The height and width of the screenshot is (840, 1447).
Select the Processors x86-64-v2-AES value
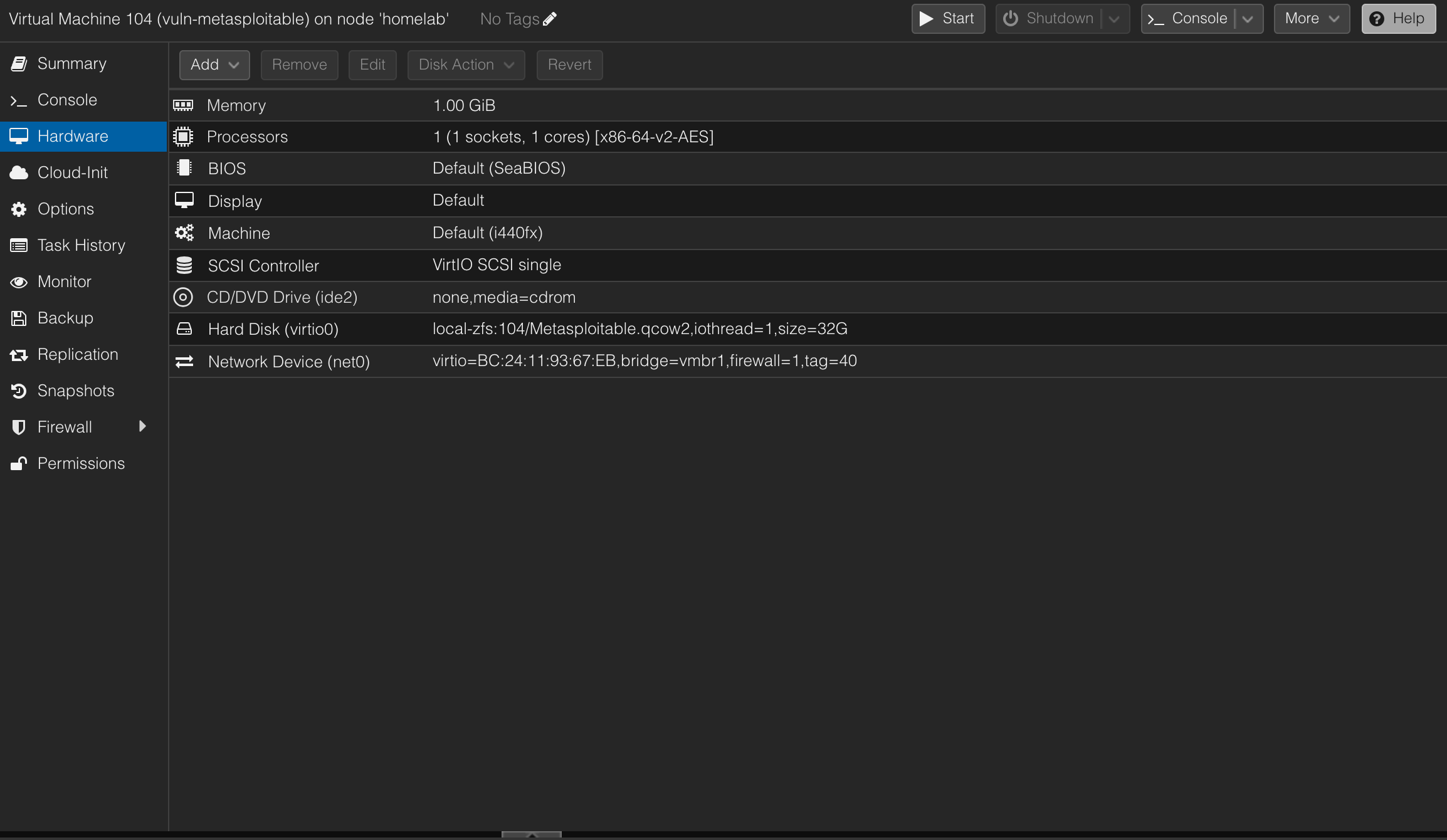[573, 137]
